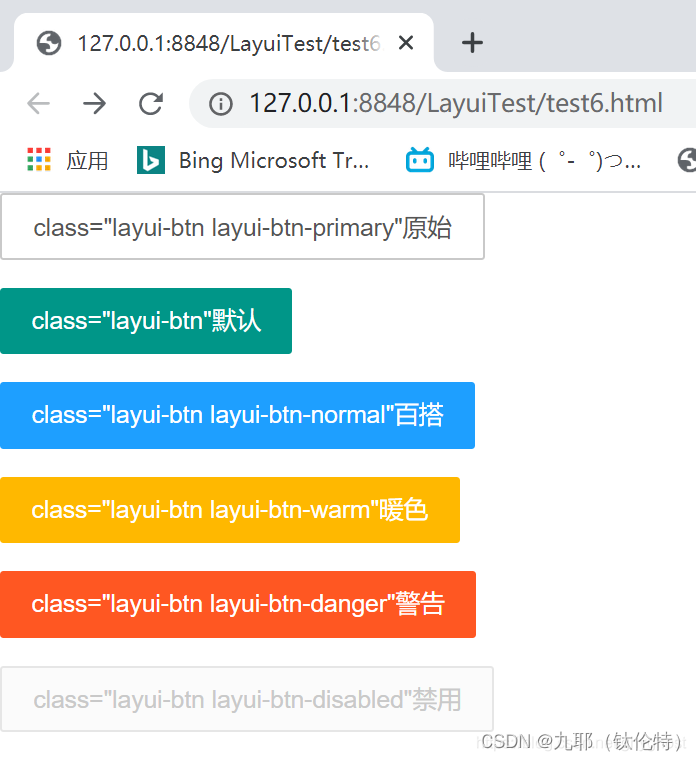Reload the page with refresh icon
Screen dimensions: 696x761
tap(150, 103)
